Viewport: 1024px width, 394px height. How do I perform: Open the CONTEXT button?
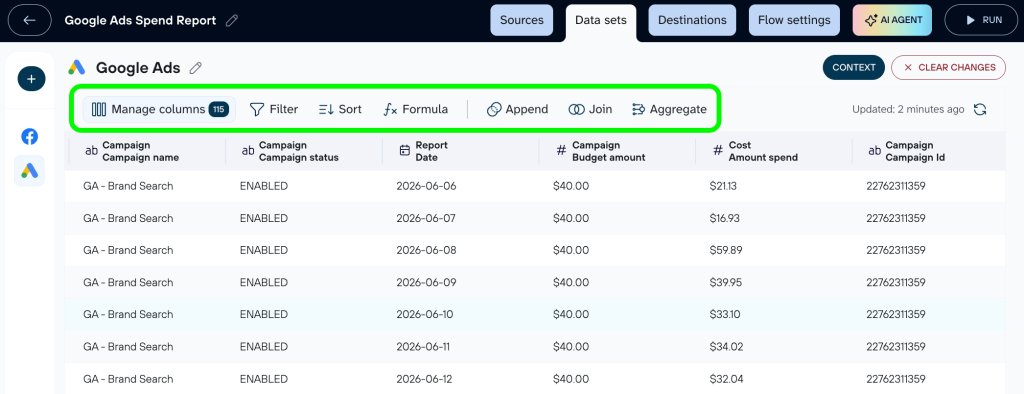pos(854,67)
